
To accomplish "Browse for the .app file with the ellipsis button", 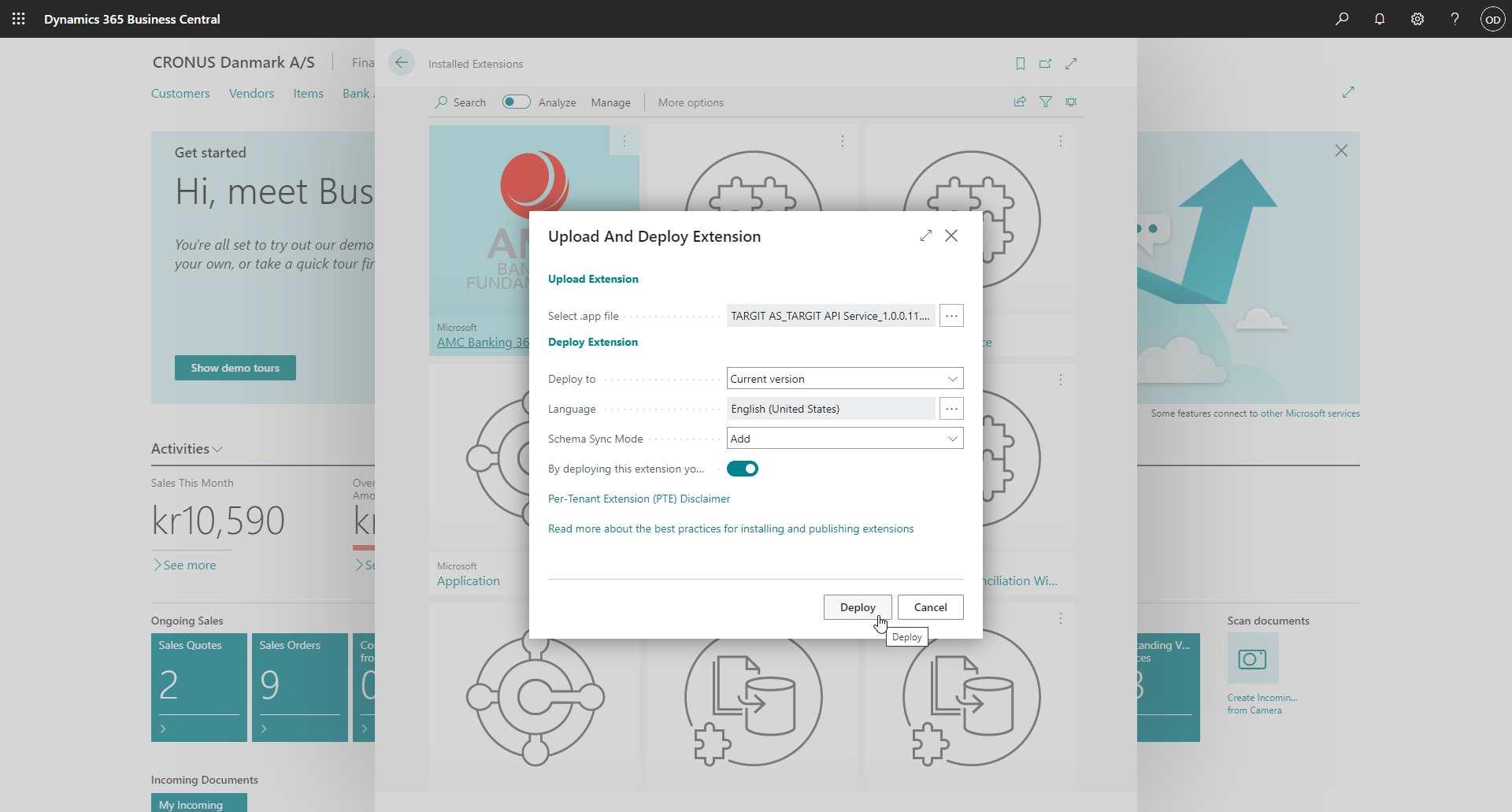I will (951, 316).
